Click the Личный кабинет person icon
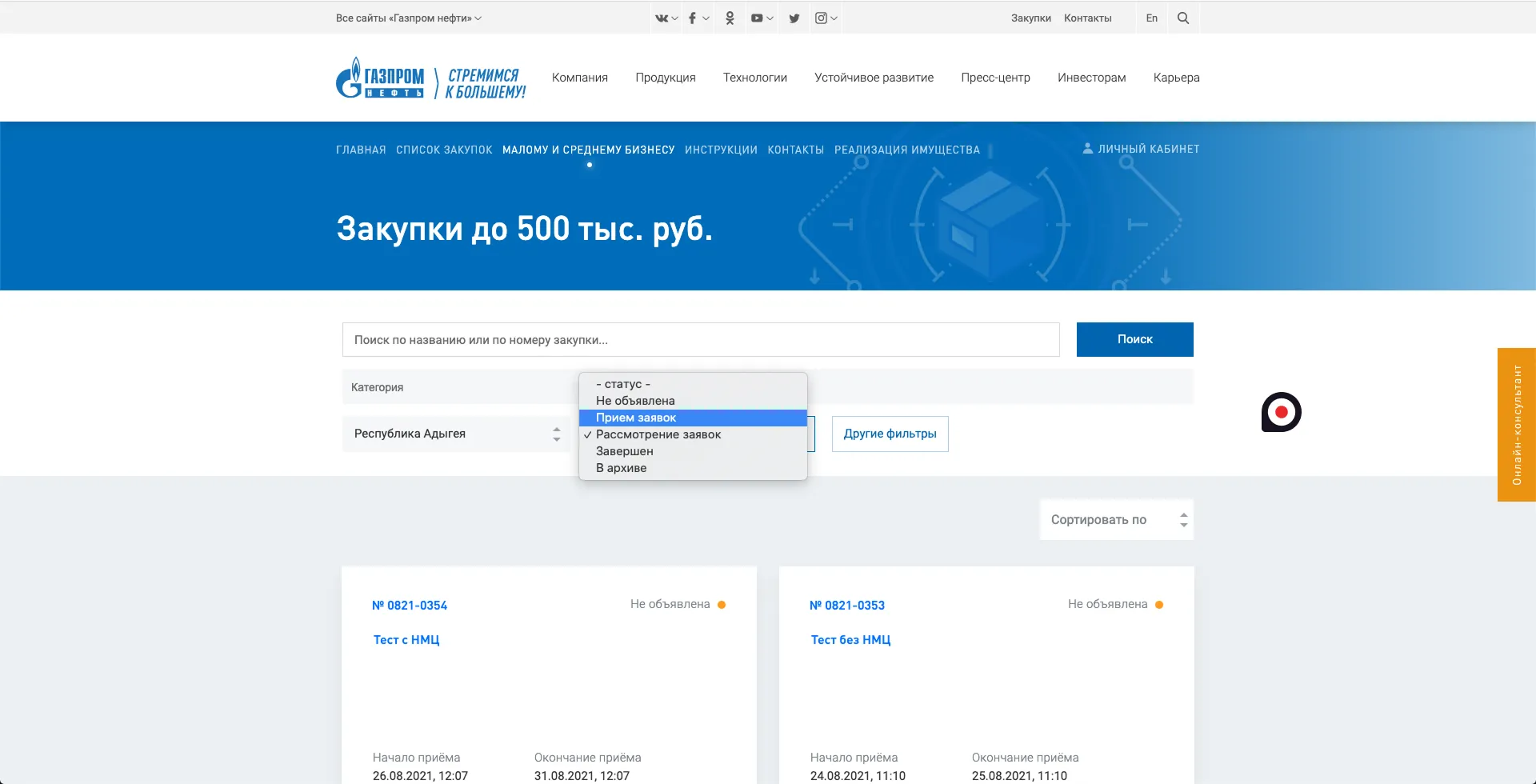This screenshot has height=784, width=1536. (1087, 147)
